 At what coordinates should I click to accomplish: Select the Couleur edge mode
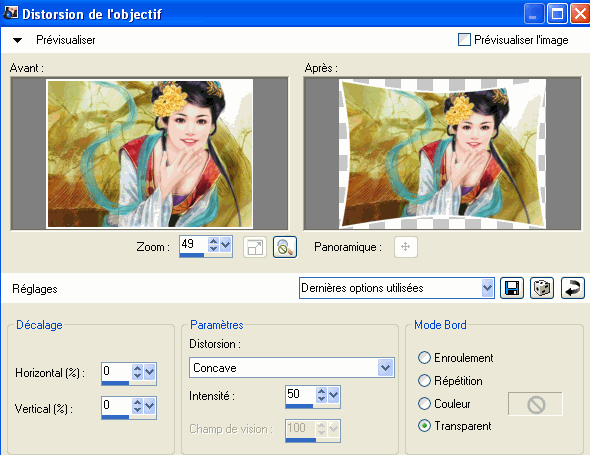424,403
